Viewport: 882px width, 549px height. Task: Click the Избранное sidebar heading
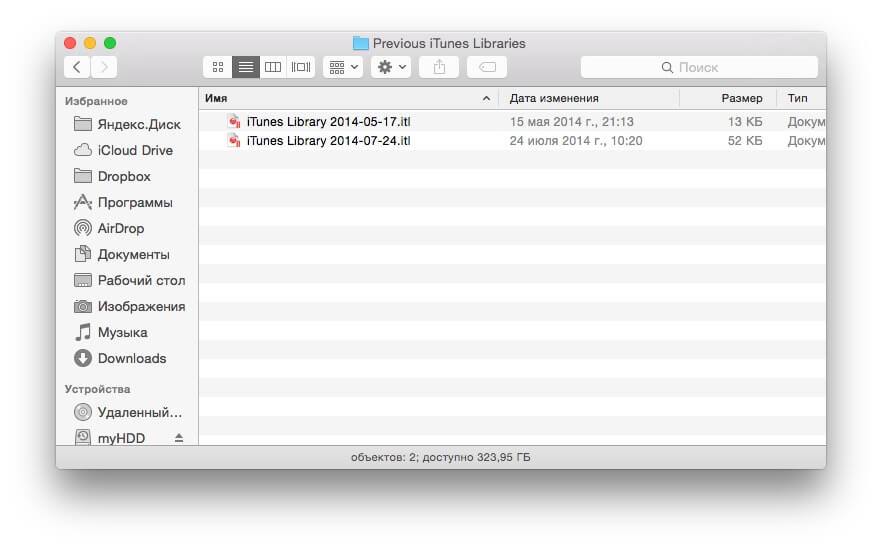tap(96, 101)
